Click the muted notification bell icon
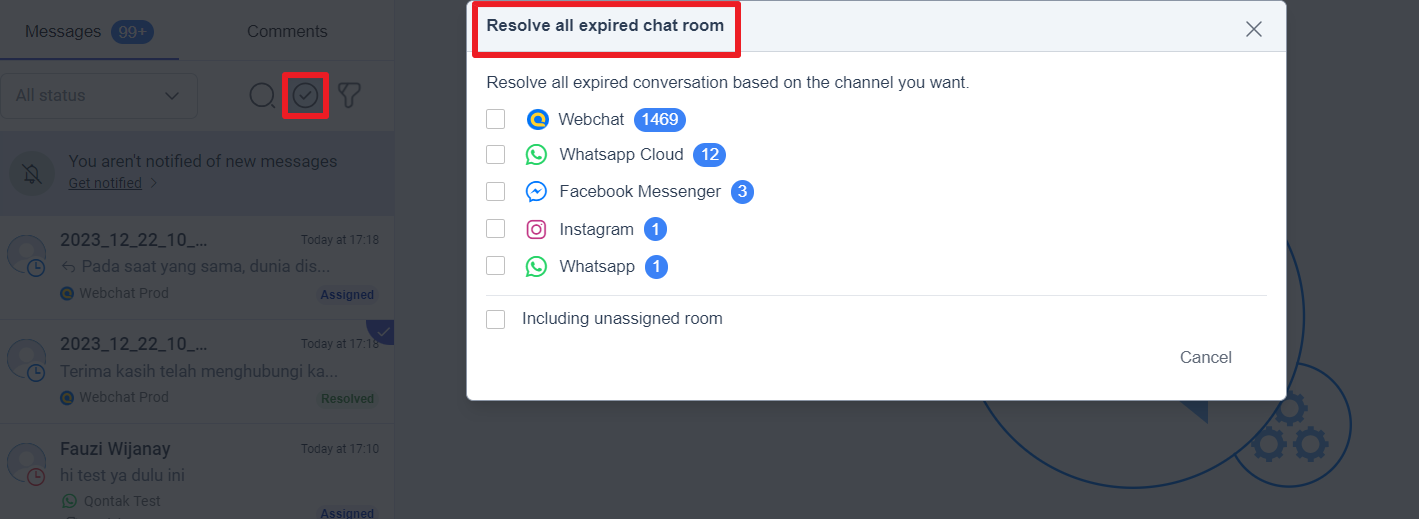 (x=32, y=174)
